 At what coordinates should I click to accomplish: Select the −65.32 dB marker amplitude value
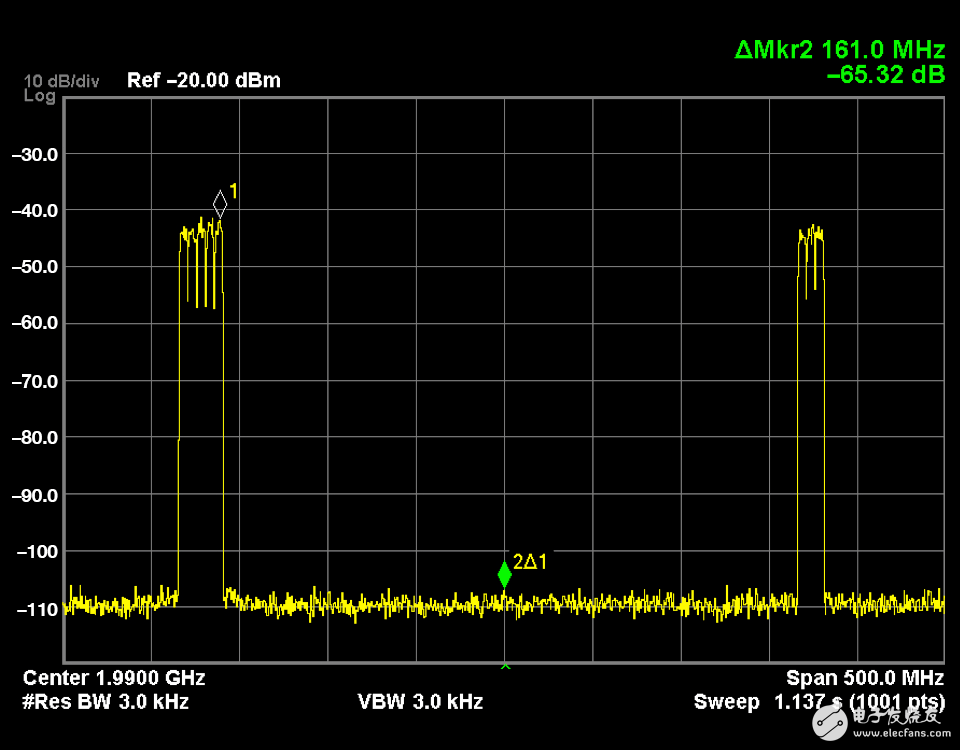point(885,73)
